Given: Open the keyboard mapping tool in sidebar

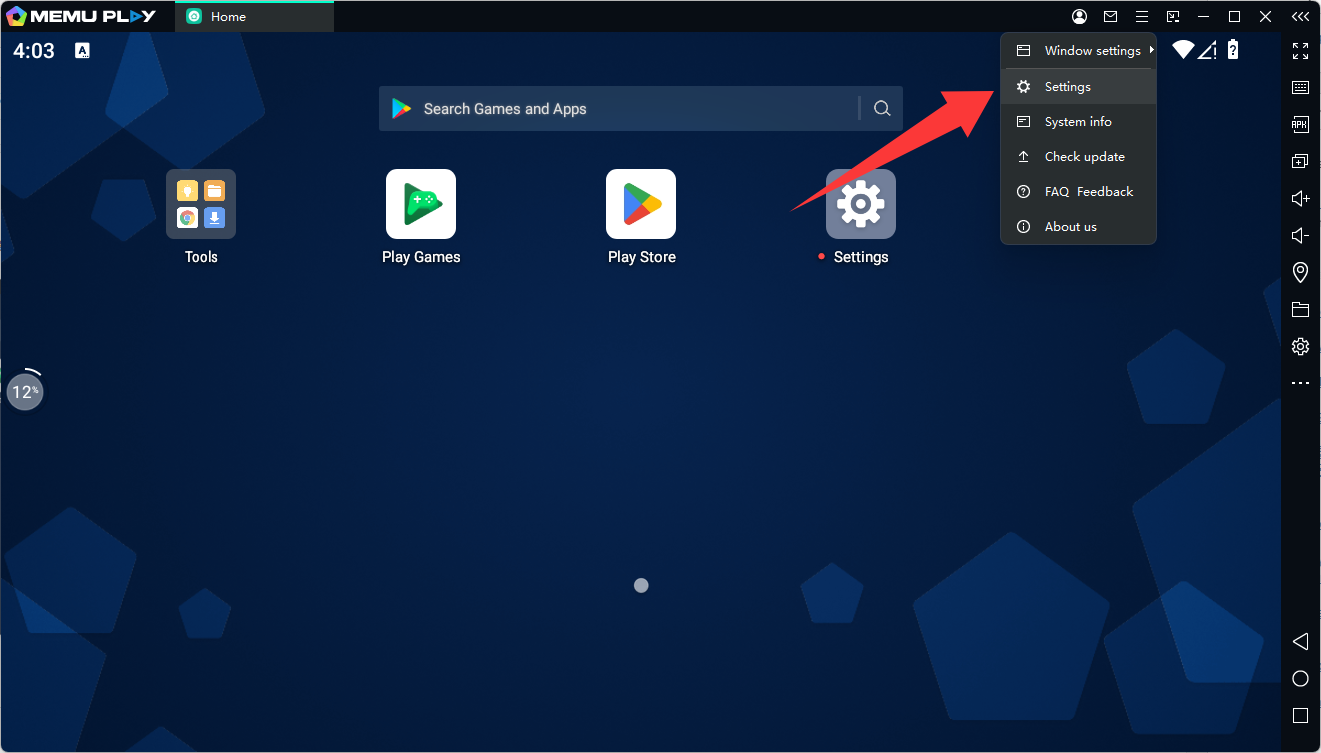Looking at the screenshot, I should coord(1300,88).
